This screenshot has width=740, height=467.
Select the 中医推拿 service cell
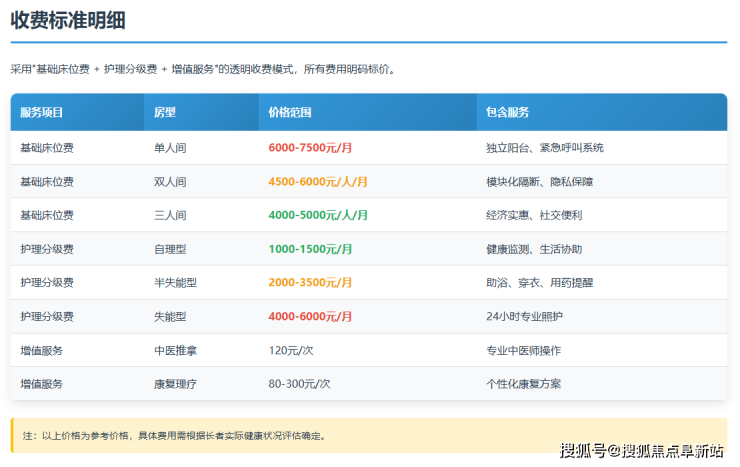[175, 350]
